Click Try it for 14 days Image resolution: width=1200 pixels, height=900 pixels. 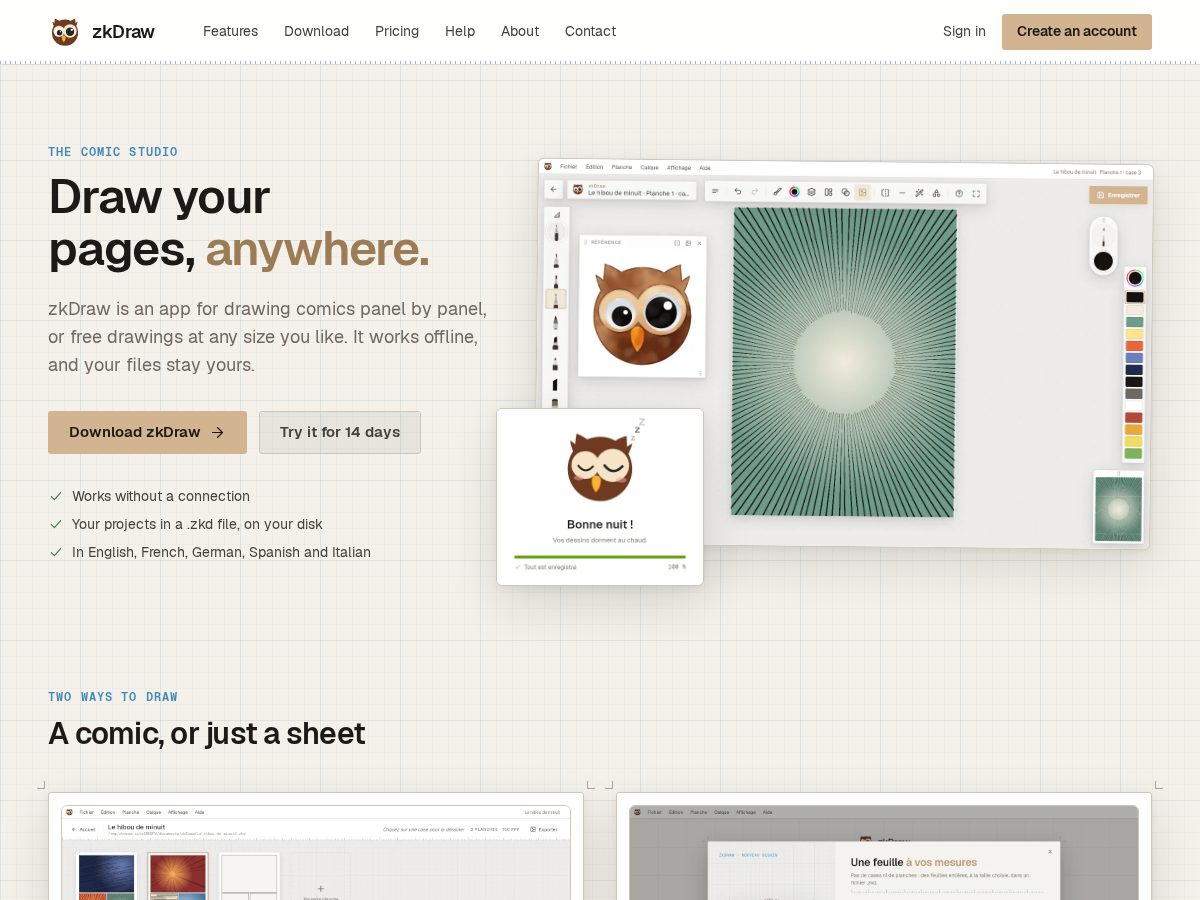(x=340, y=432)
